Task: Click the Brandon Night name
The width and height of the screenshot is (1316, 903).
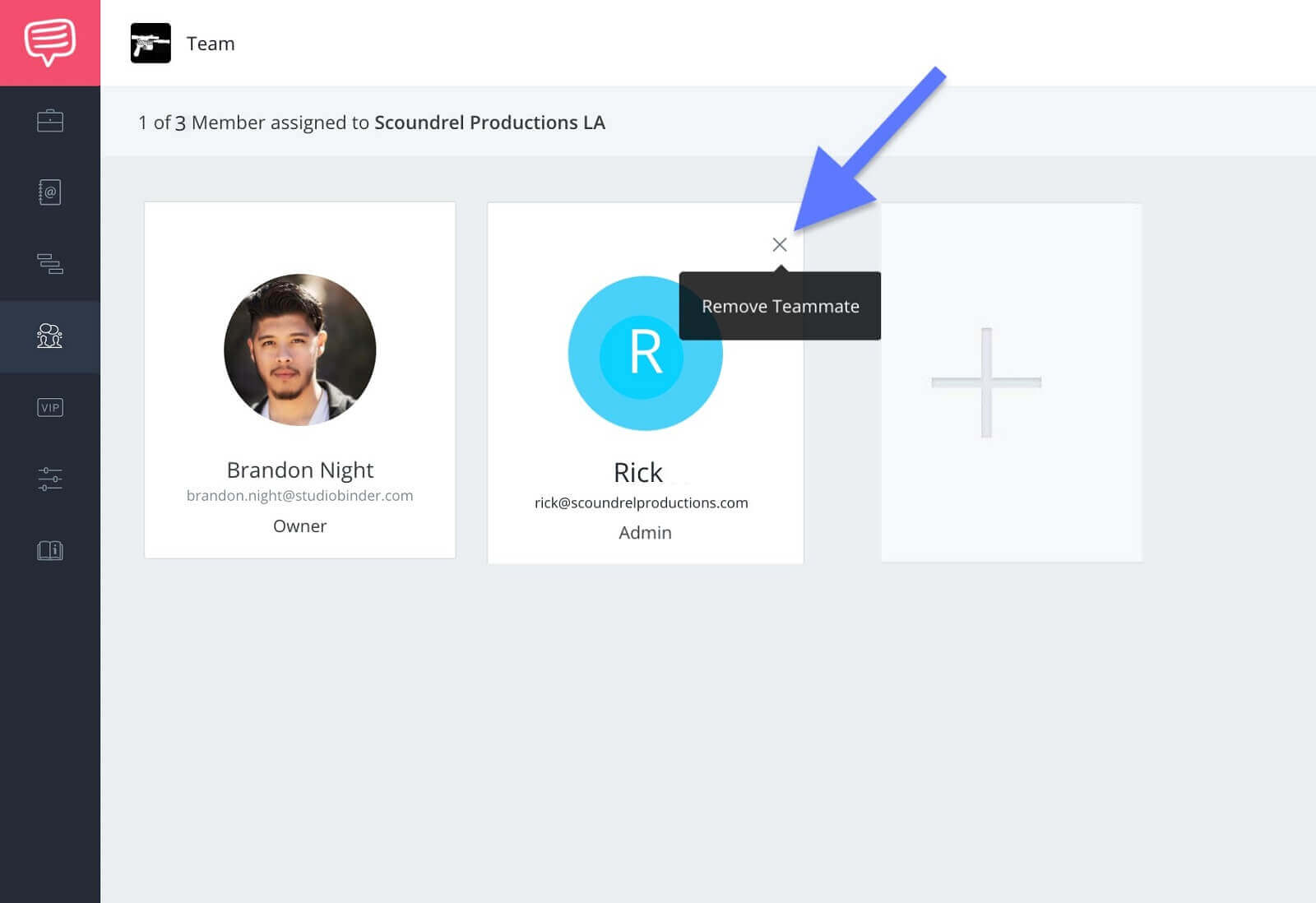Action: (300, 470)
